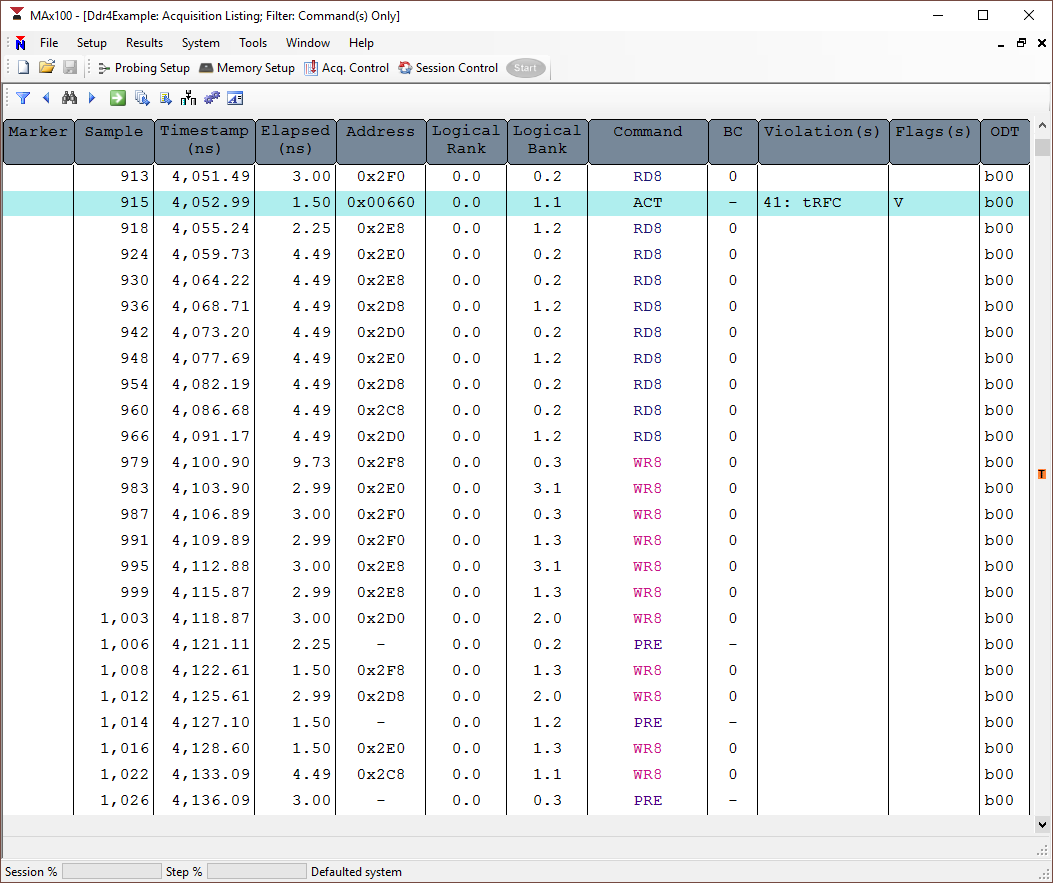Click the open folder icon
The image size is (1053, 883).
(46, 68)
